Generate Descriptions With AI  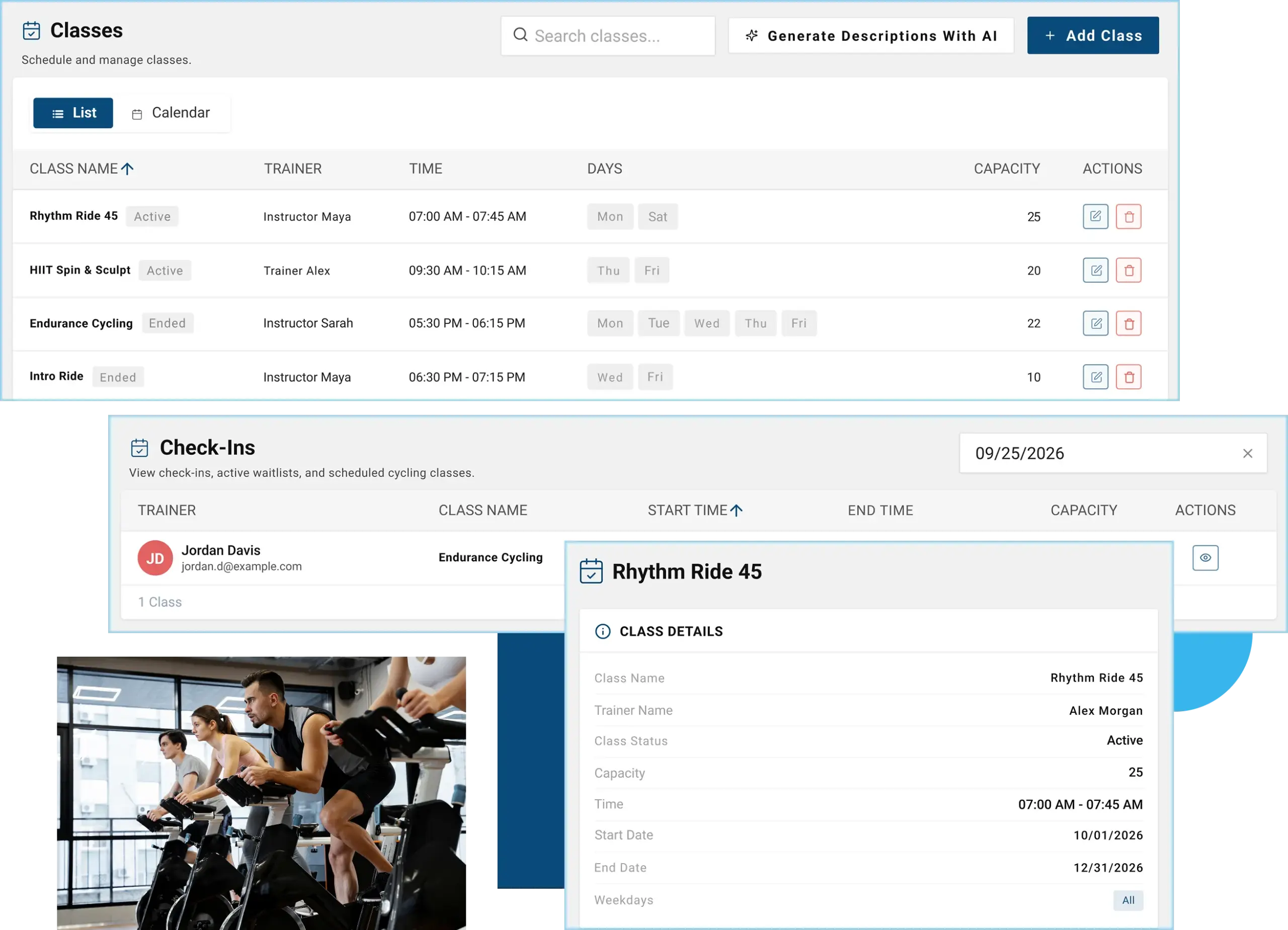[870, 36]
